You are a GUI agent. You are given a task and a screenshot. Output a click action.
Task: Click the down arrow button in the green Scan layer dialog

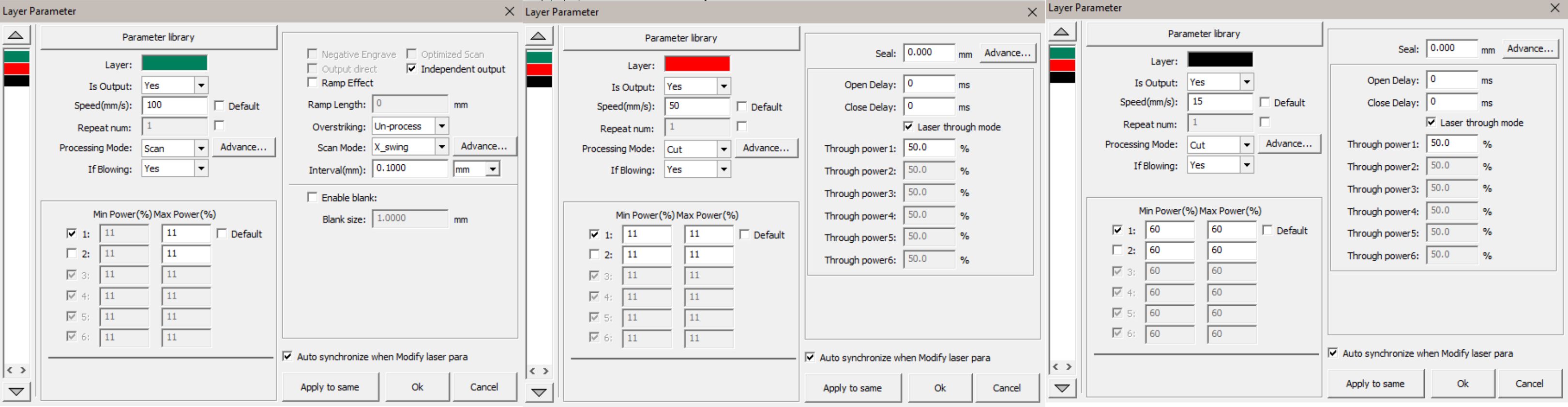click(16, 391)
